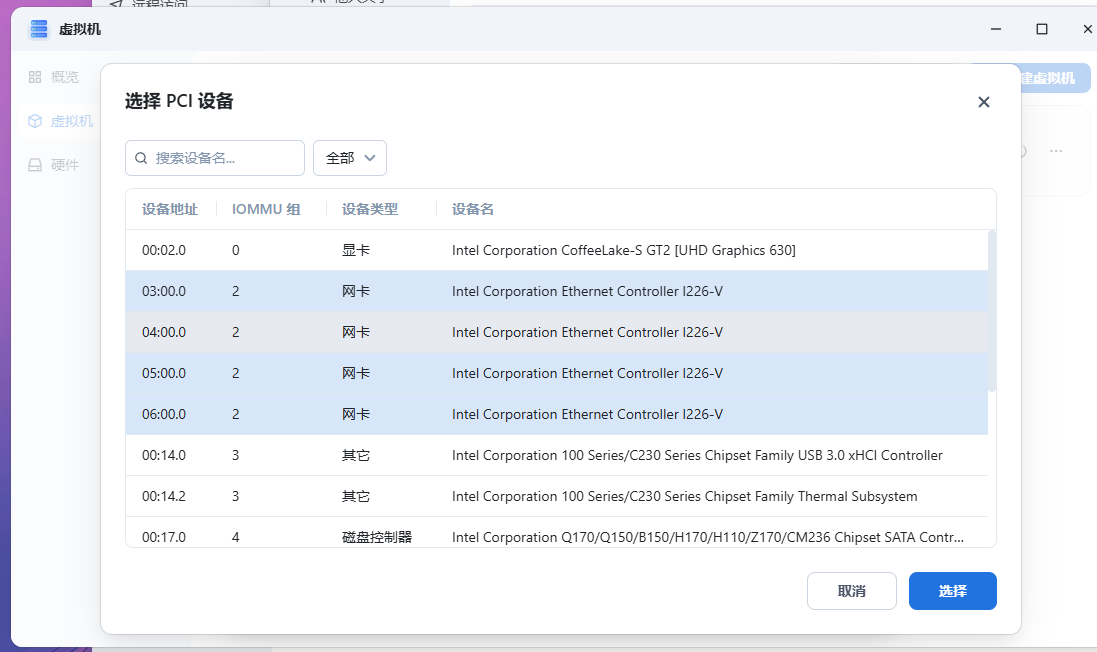Close the 选择 PCI 设备 dialog
Viewport: 1097px width, 652px height.
pyautogui.click(x=983, y=102)
